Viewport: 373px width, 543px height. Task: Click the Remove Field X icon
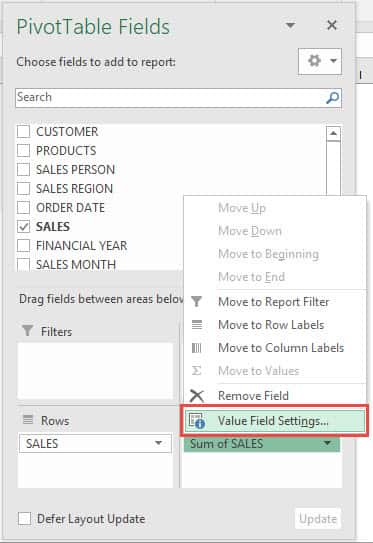[197, 395]
